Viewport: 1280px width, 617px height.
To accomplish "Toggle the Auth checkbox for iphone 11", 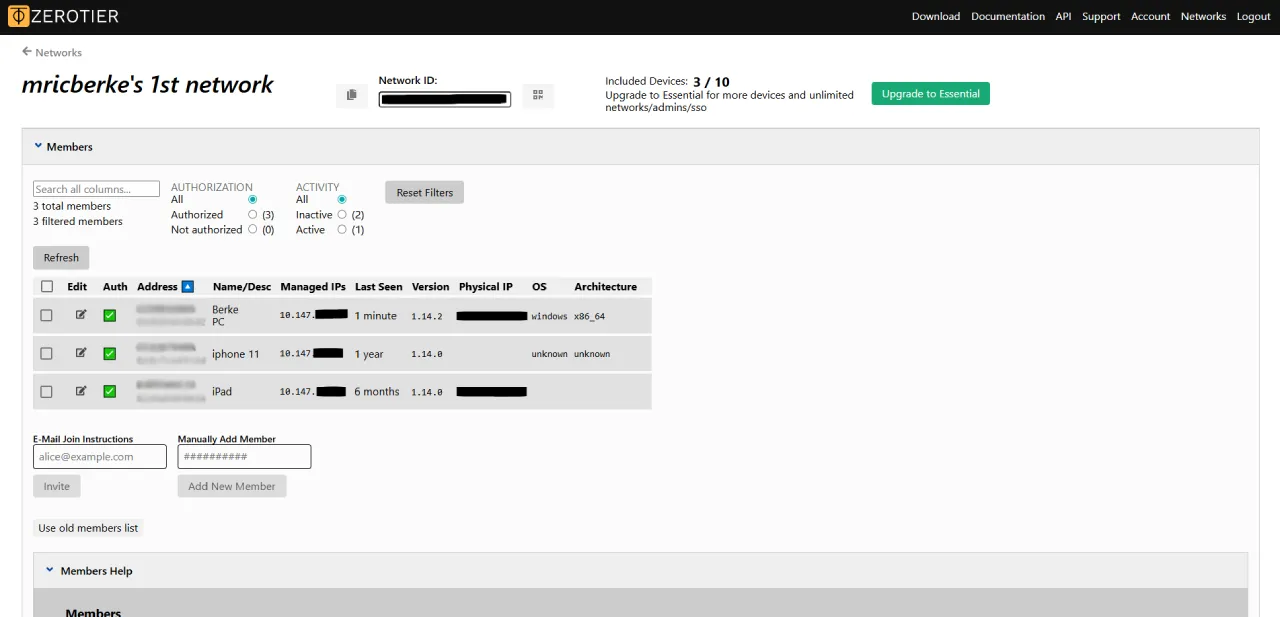I will tap(110, 354).
